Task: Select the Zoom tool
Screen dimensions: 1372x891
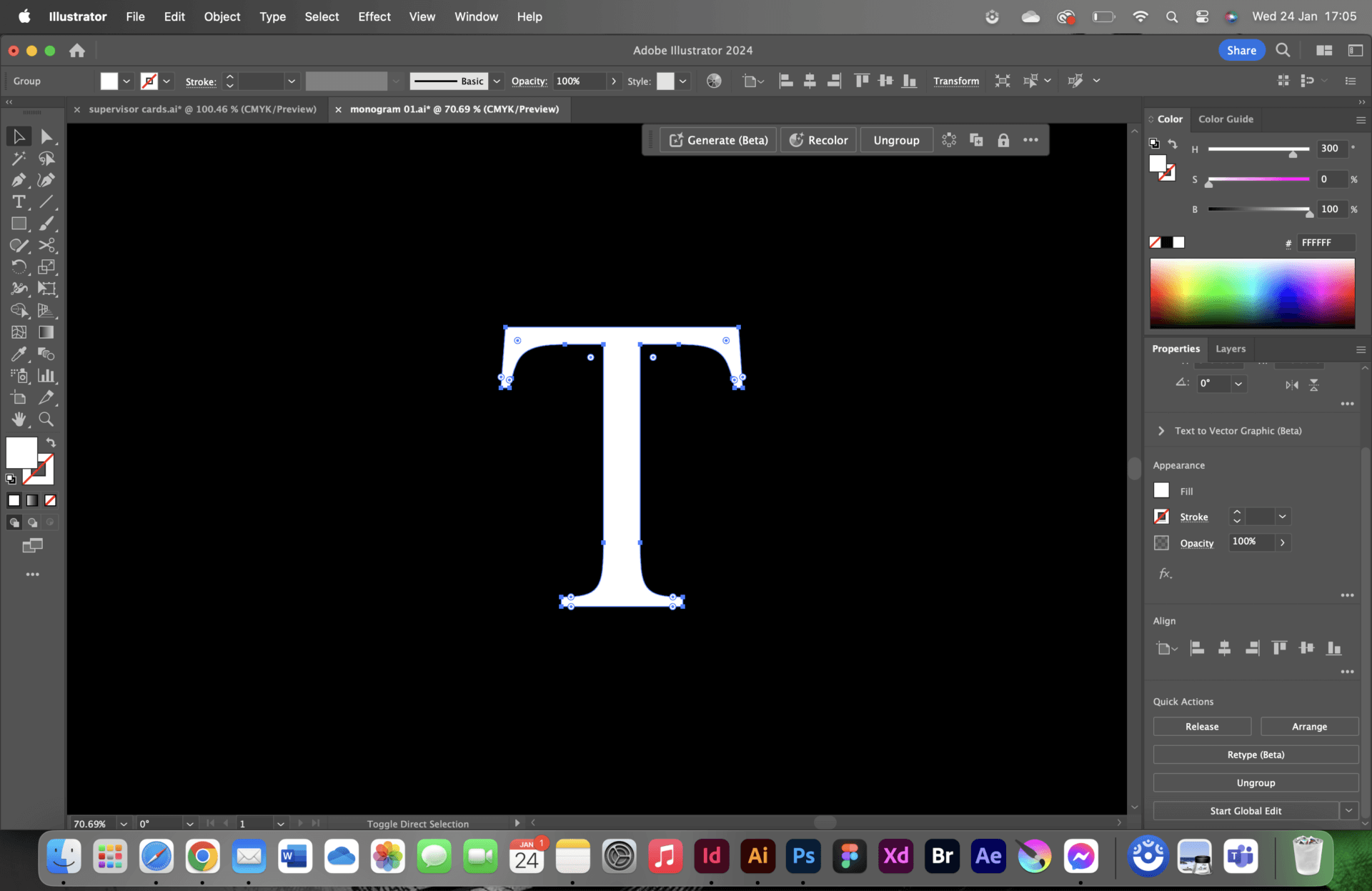Action: tap(46, 420)
